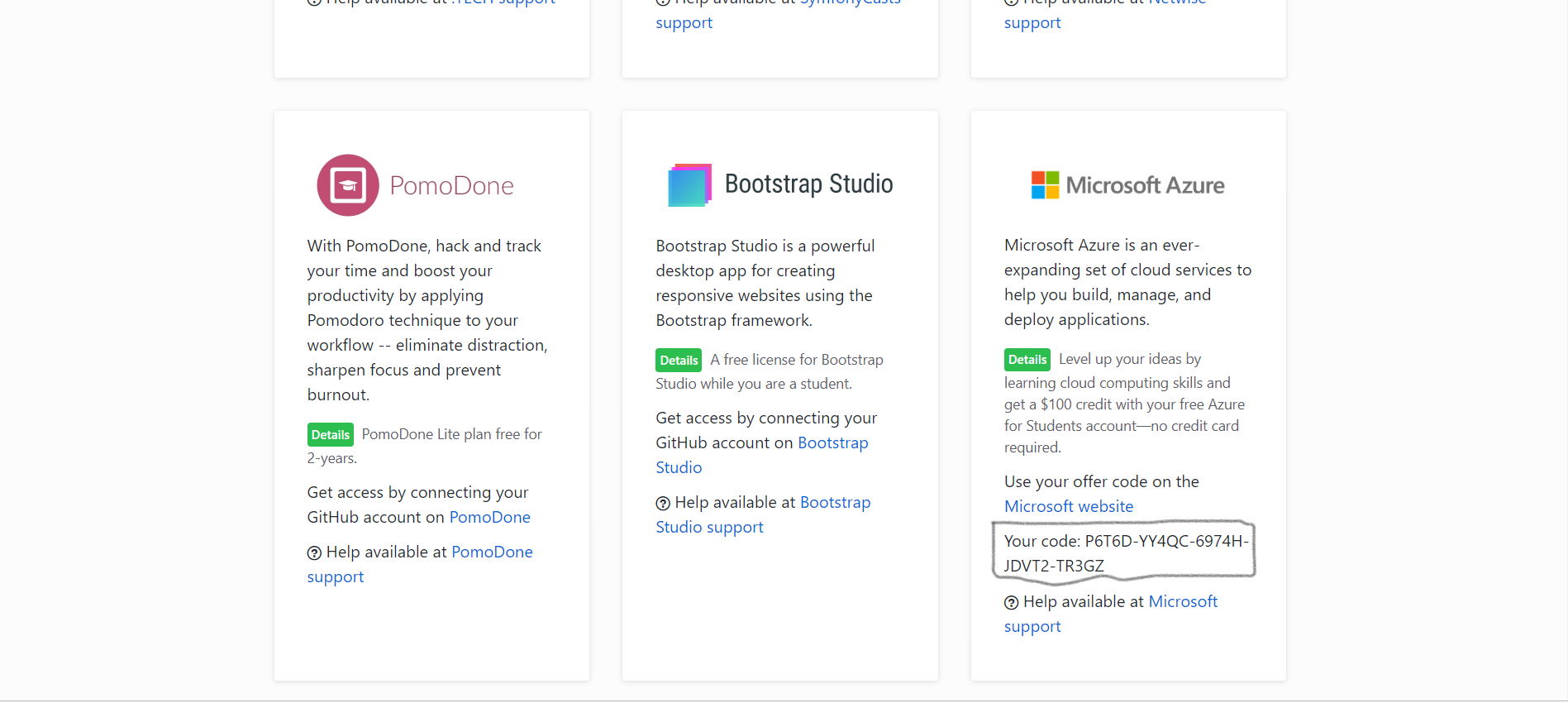
Task: Visit the Microsoft website link
Action: [x=1068, y=507]
